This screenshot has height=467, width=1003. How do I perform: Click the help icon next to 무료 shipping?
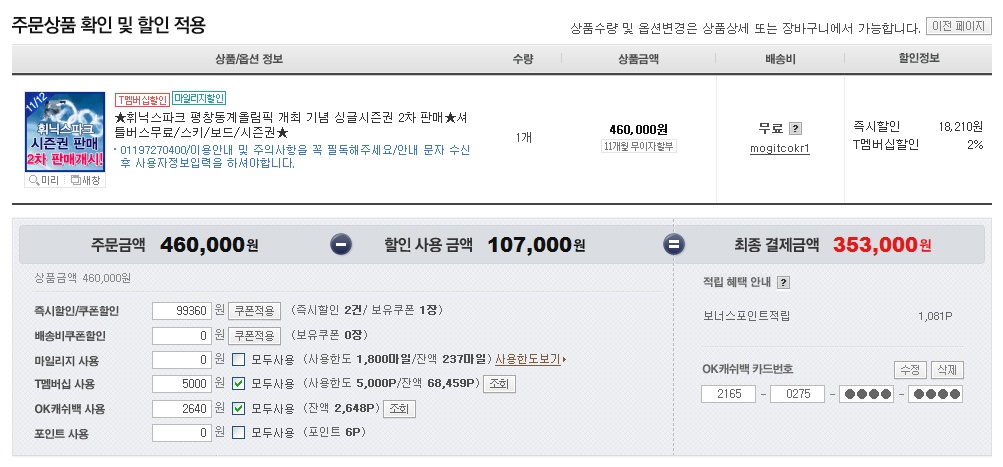coord(795,129)
